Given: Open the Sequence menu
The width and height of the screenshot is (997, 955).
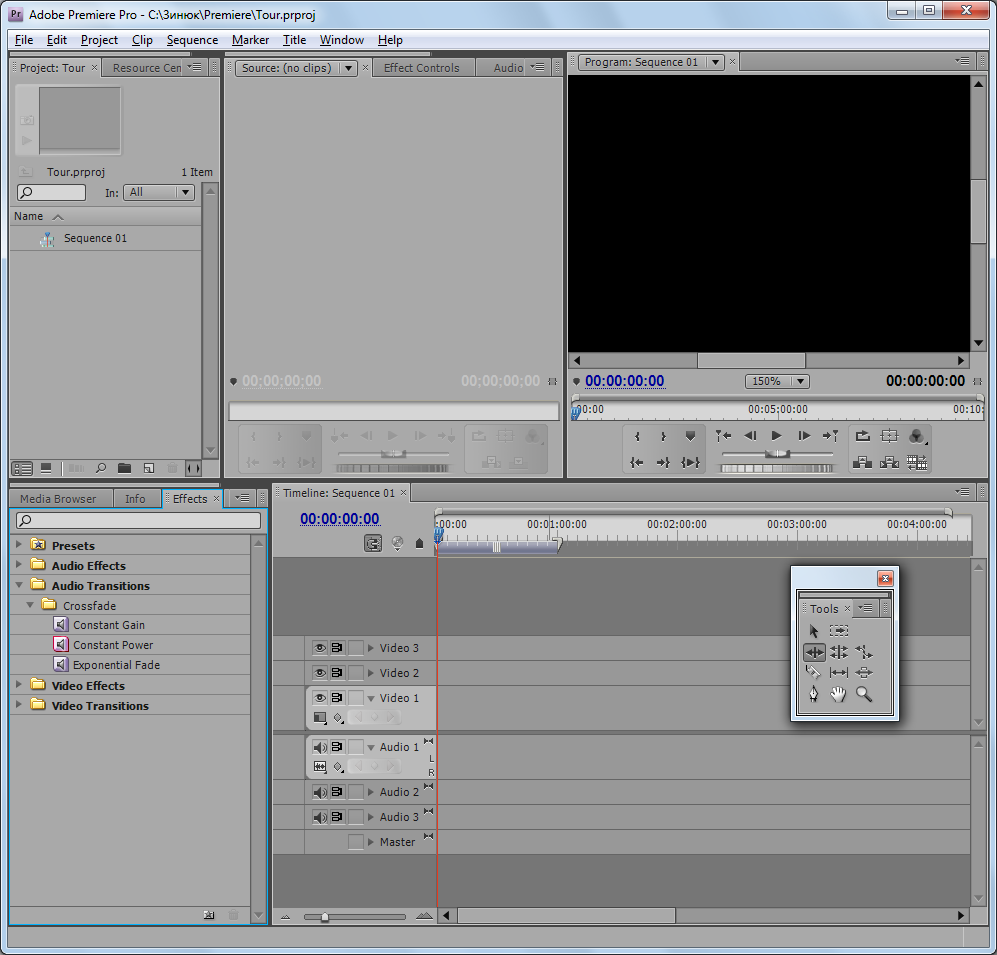Looking at the screenshot, I should pos(192,40).
